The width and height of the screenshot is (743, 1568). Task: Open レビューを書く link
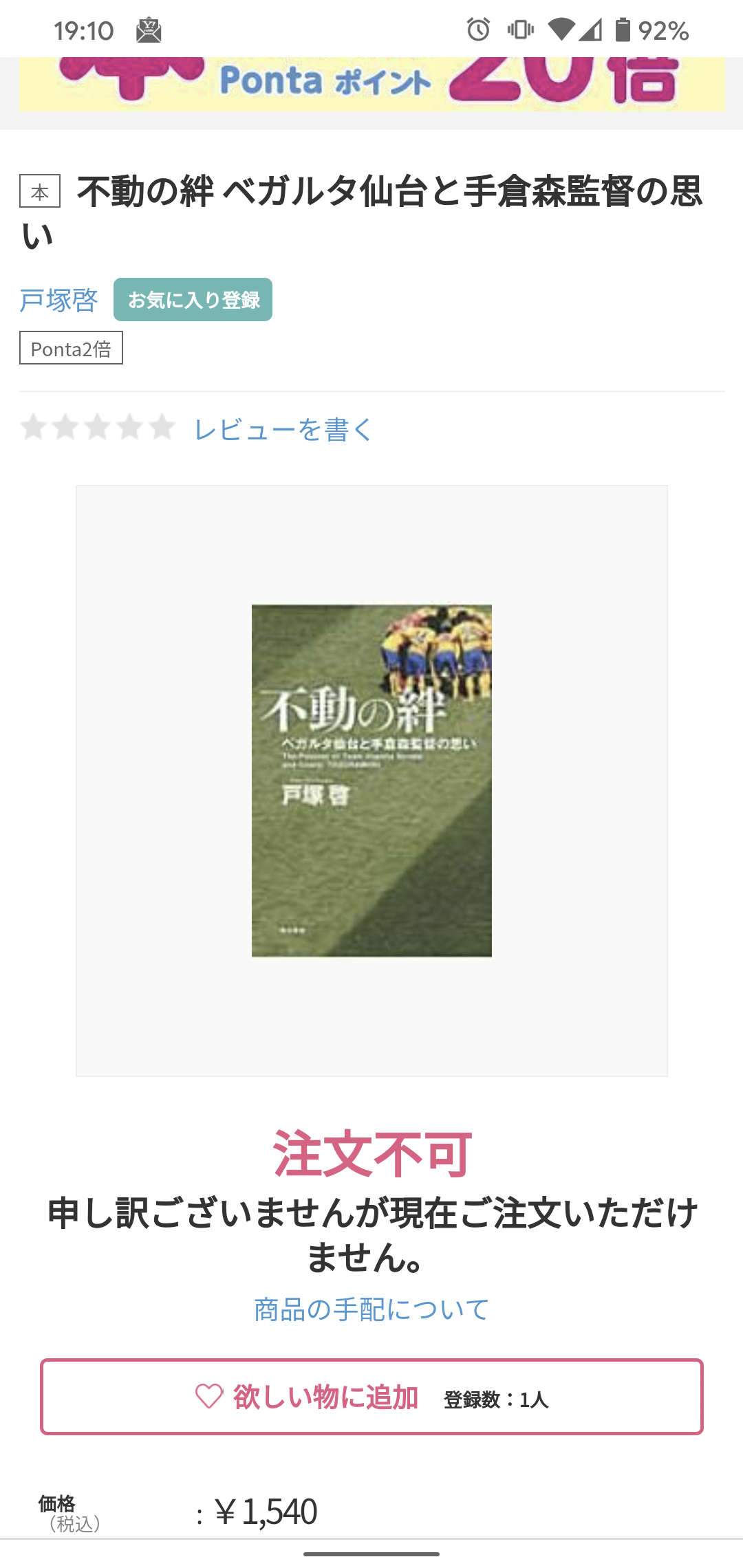click(x=283, y=429)
